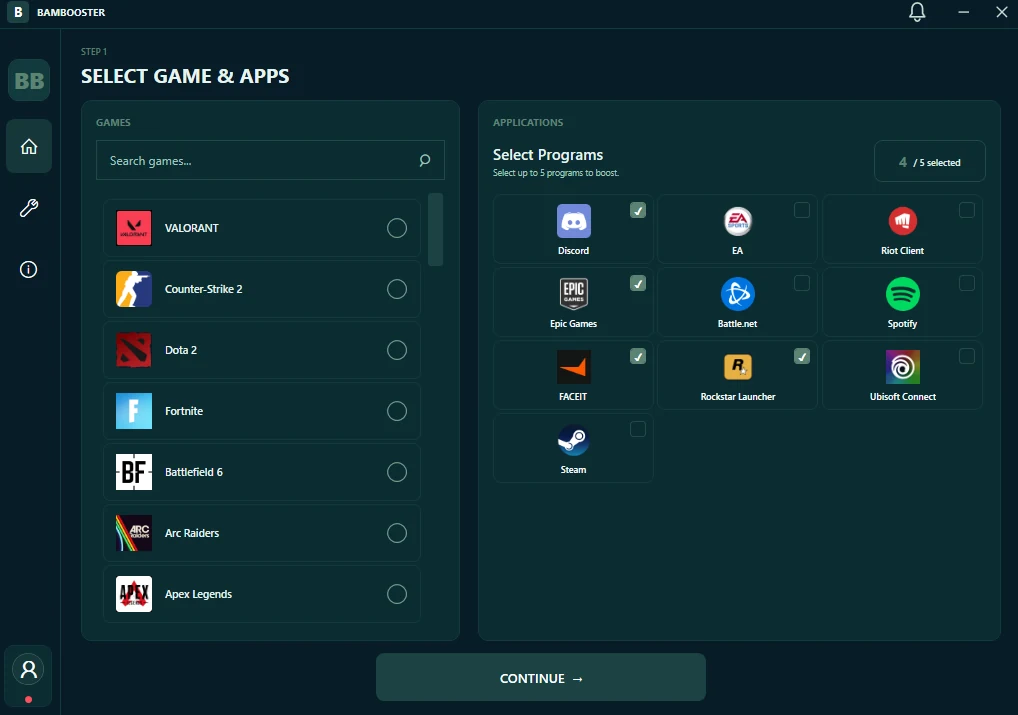
Task: Select the Counter-Strike 2 radio button
Action: pos(397,289)
